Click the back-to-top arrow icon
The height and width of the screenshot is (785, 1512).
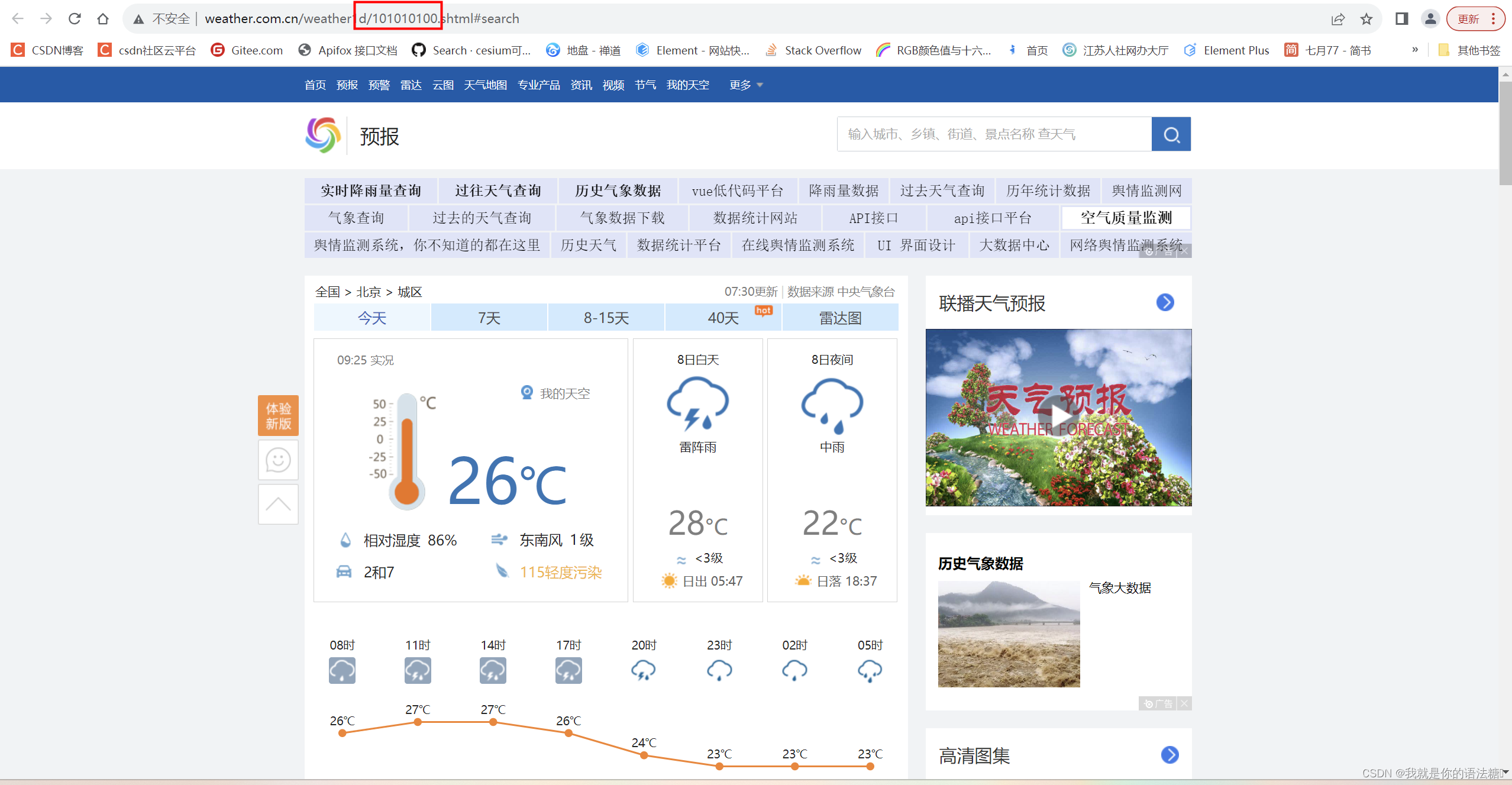(277, 503)
